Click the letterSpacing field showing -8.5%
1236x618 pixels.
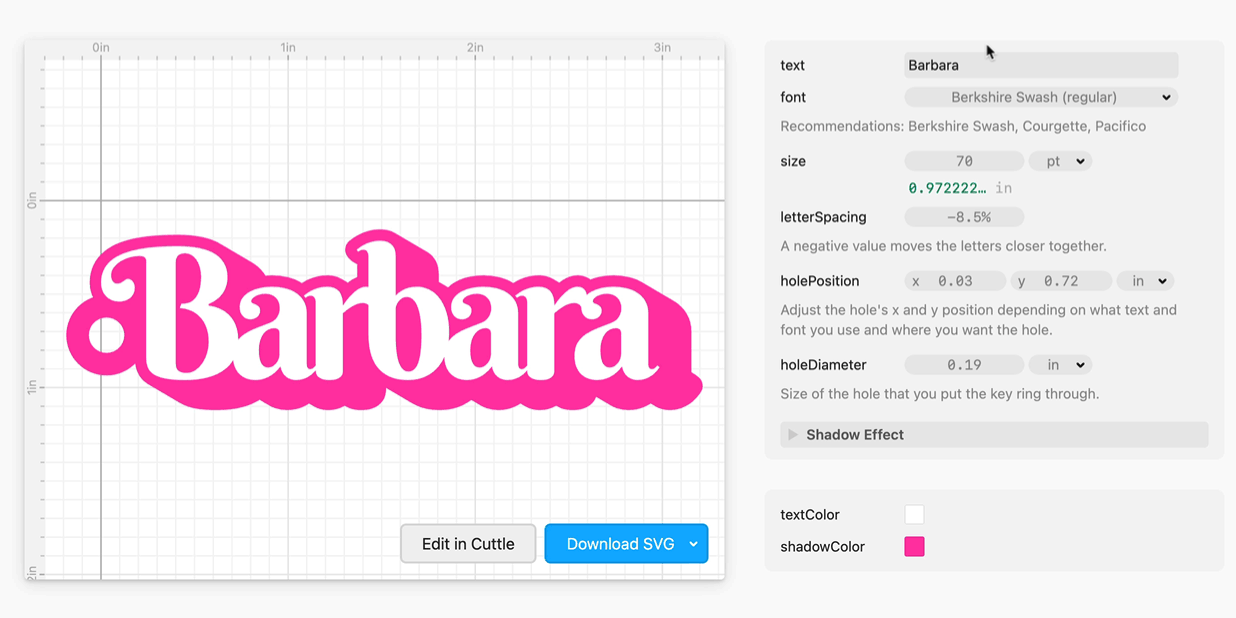(x=963, y=217)
